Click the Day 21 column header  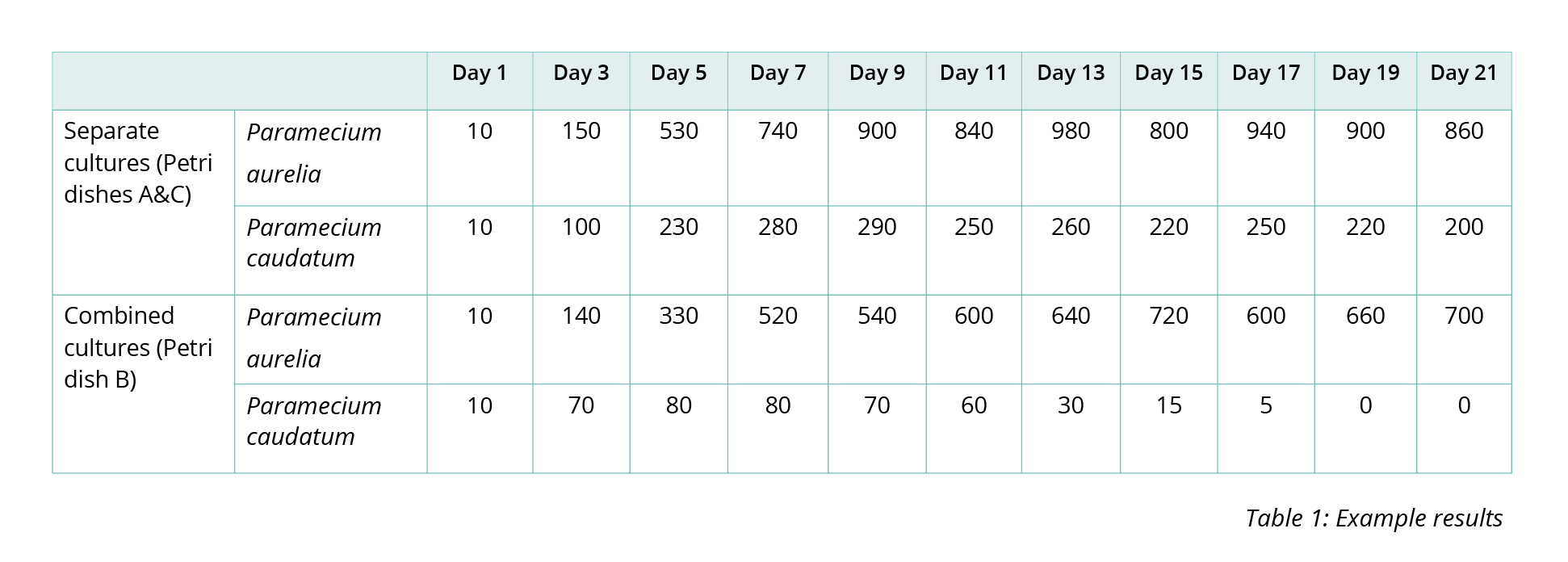point(1463,73)
